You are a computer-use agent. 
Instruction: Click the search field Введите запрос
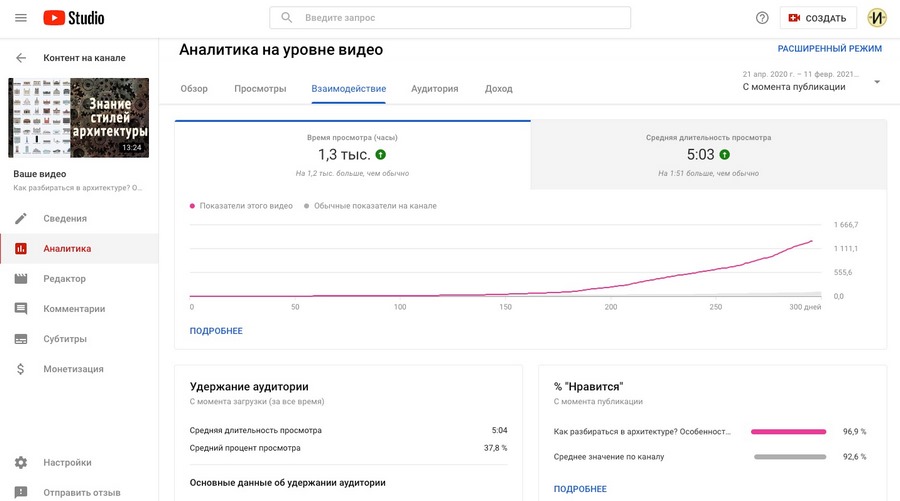point(450,18)
